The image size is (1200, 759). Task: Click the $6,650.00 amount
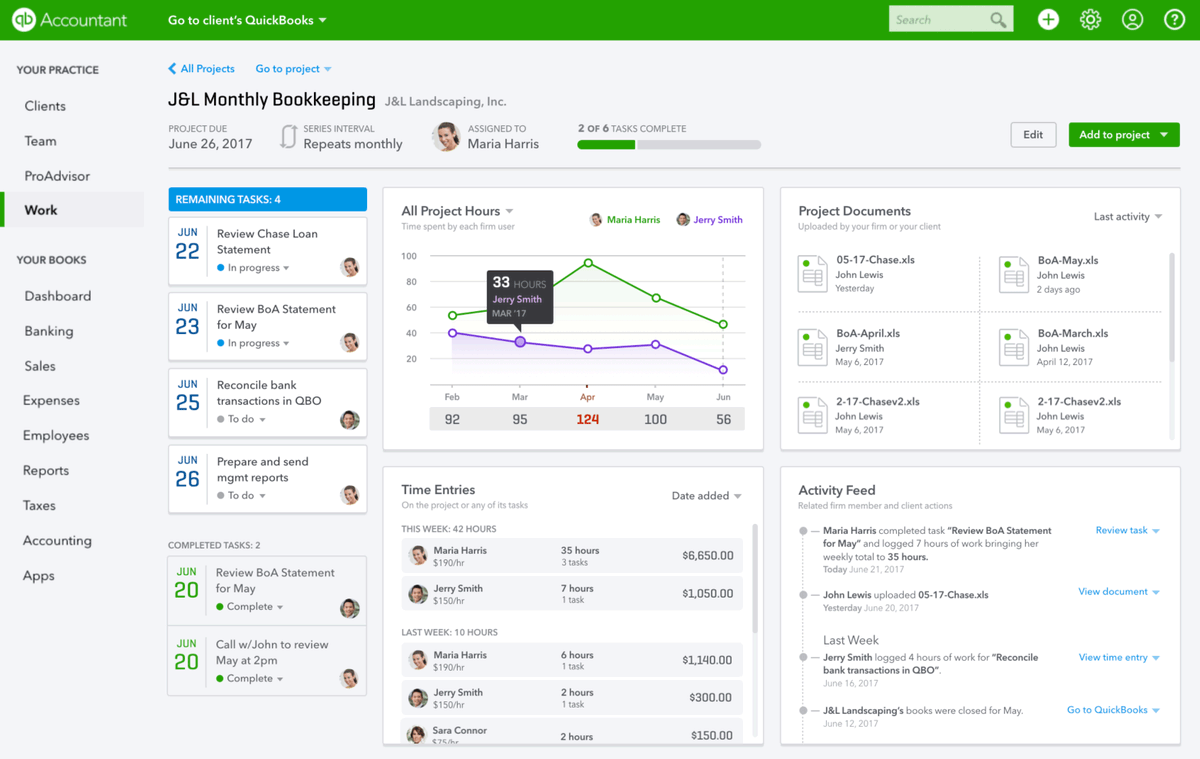(708, 556)
